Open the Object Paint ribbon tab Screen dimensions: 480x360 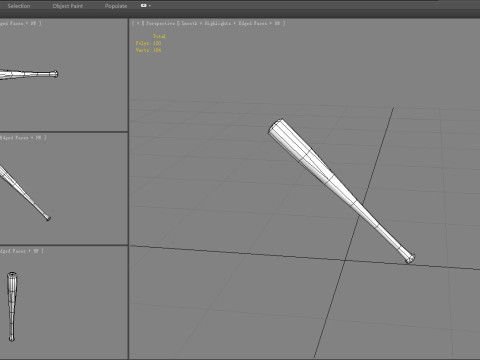(x=68, y=6)
